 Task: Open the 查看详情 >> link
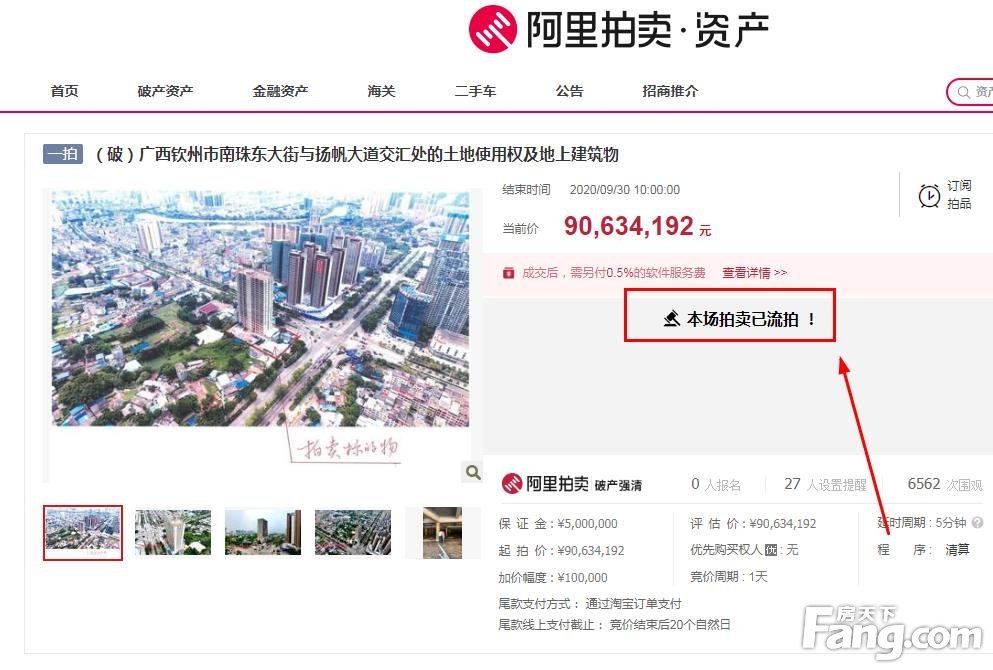tap(754, 273)
